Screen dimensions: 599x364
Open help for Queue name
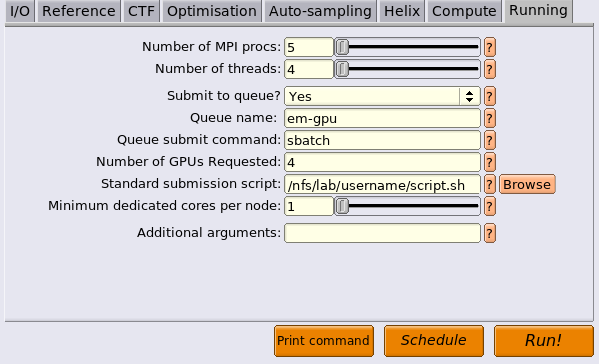coord(490,118)
